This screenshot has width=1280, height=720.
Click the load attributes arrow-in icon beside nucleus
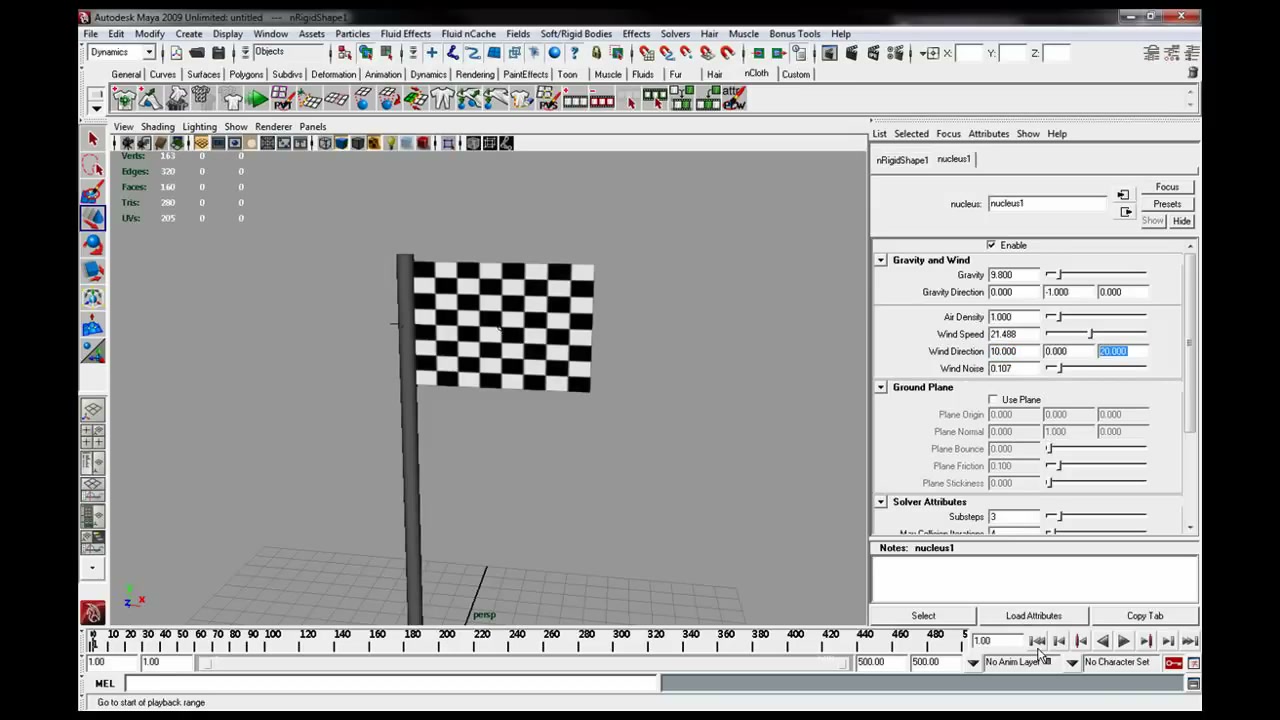pos(1123,195)
